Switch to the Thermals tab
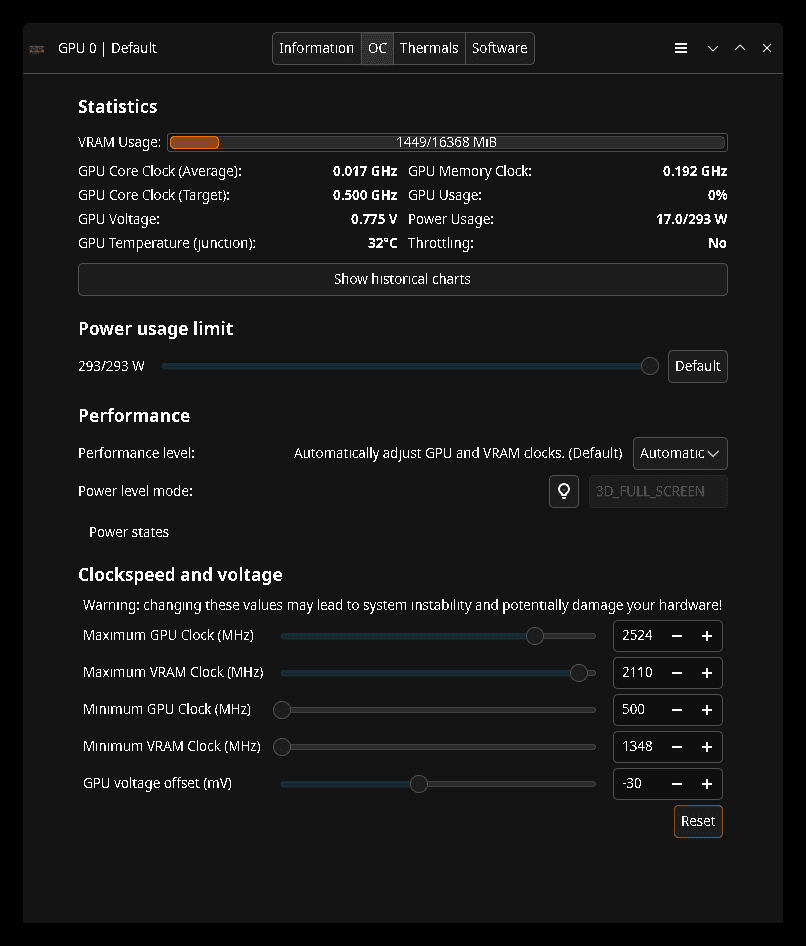Viewport: 806px width, 946px height. (x=429, y=48)
